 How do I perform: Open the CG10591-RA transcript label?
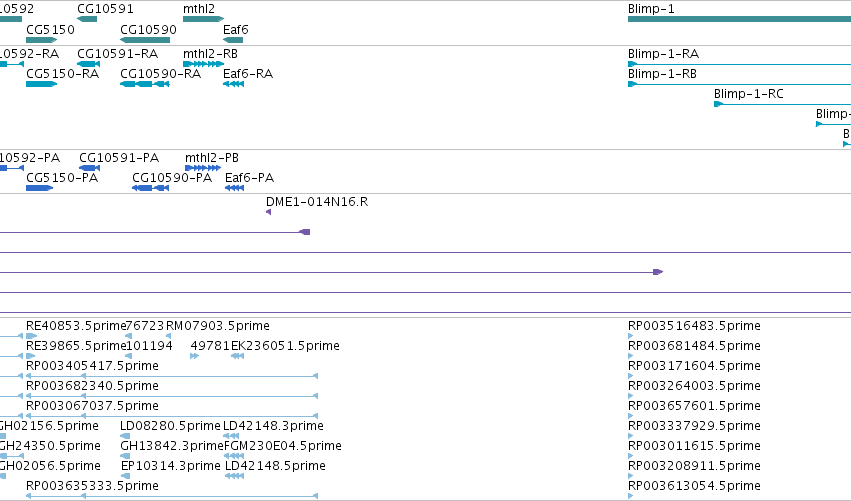[x=117, y=54]
